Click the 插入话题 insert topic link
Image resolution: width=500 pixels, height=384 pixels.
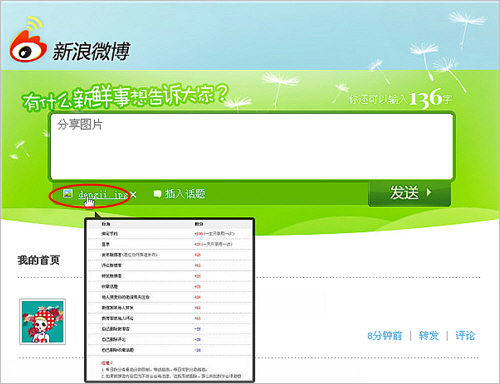point(185,194)
